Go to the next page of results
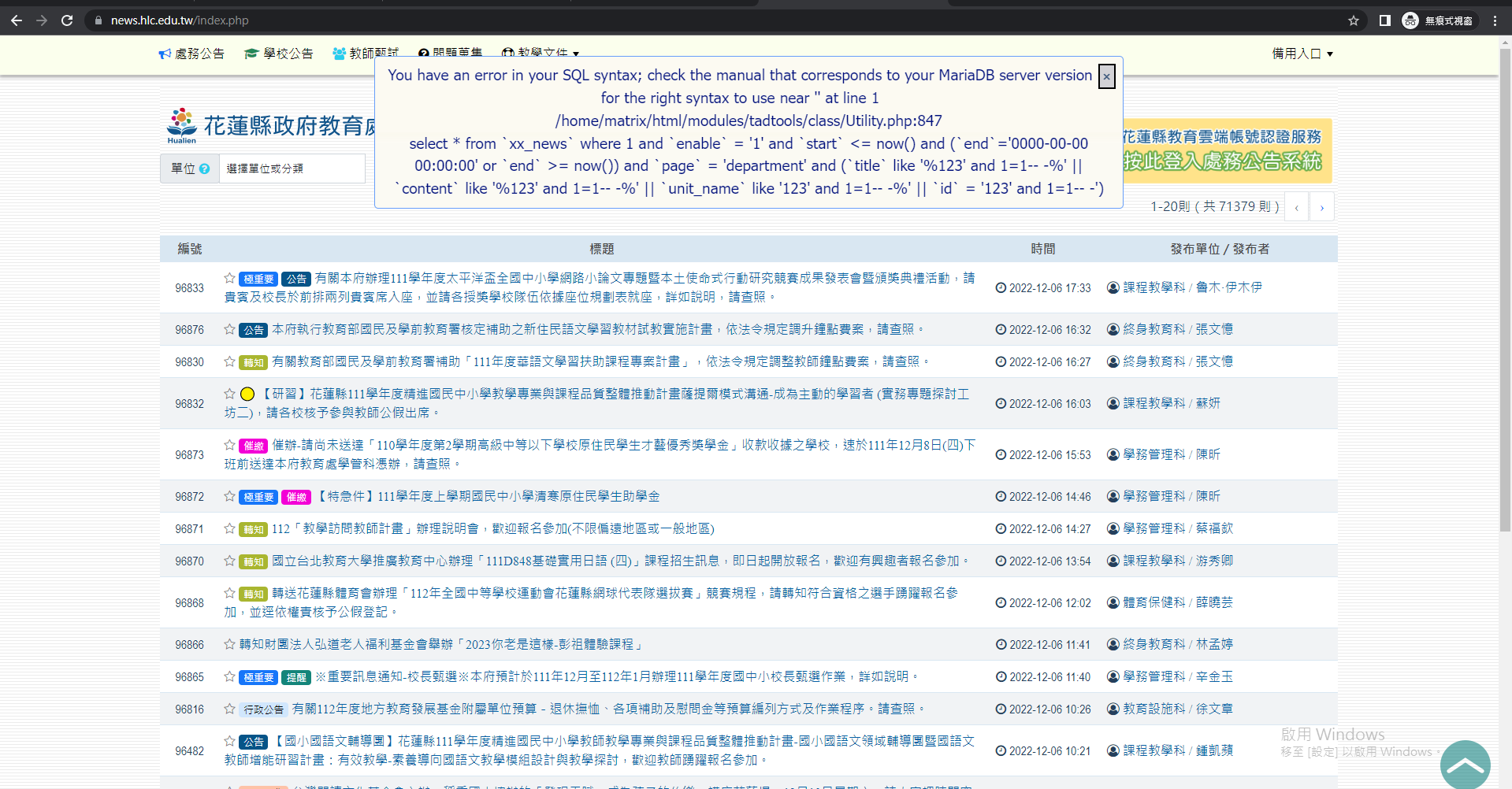This screenshot has width=1512, height=789. click(1322, 207)
